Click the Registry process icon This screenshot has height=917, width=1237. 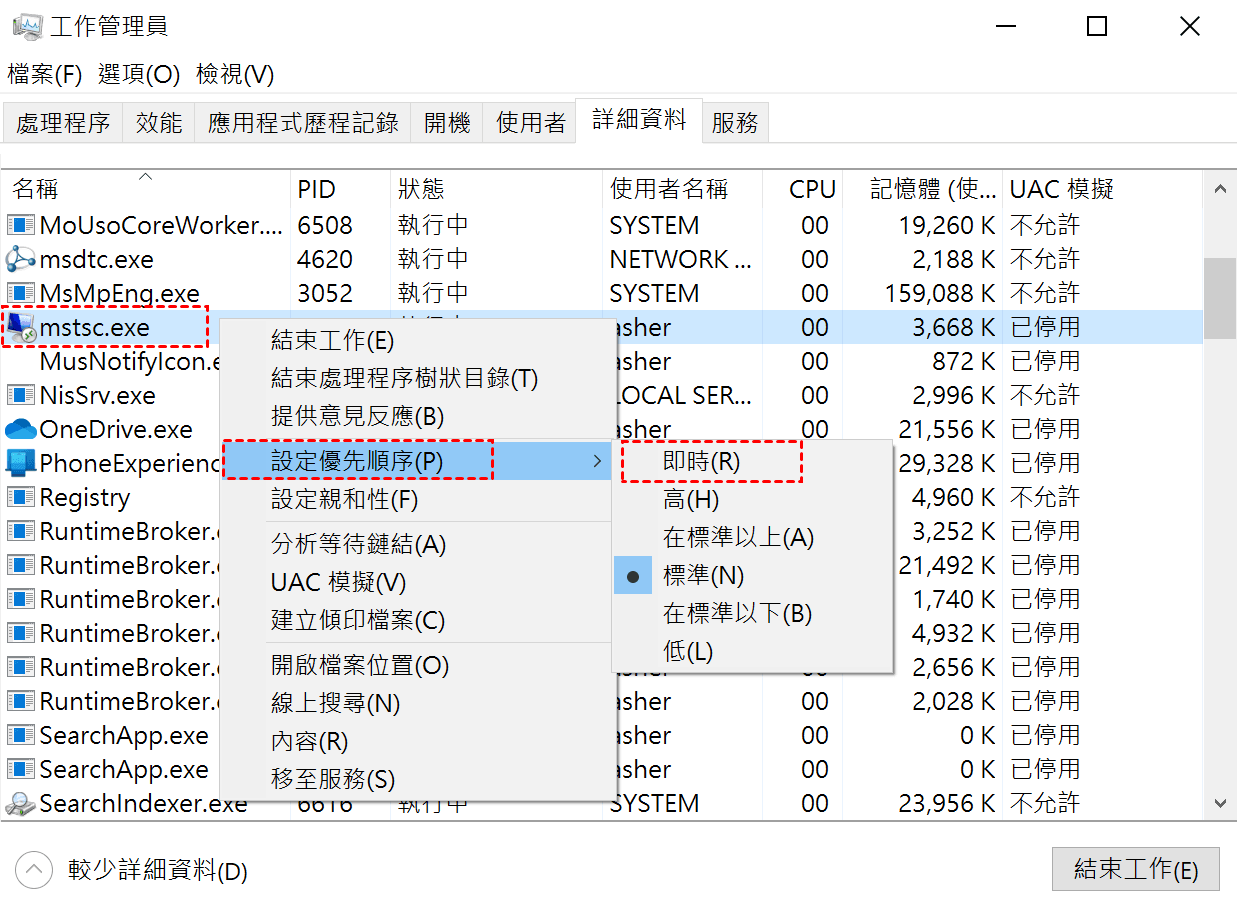click(x=21, y=497)
